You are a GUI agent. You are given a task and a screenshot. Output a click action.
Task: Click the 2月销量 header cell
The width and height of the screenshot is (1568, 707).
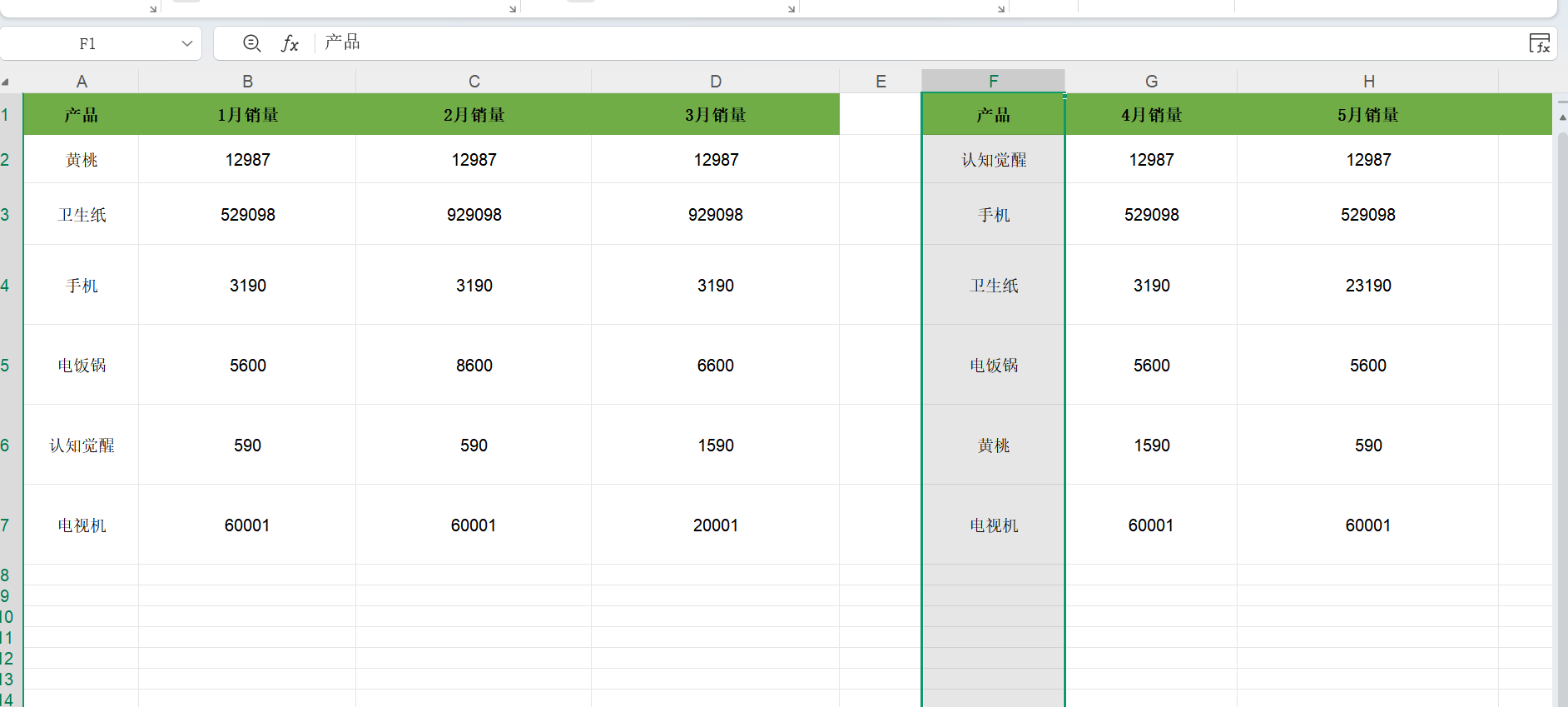[x=474, y=114]
